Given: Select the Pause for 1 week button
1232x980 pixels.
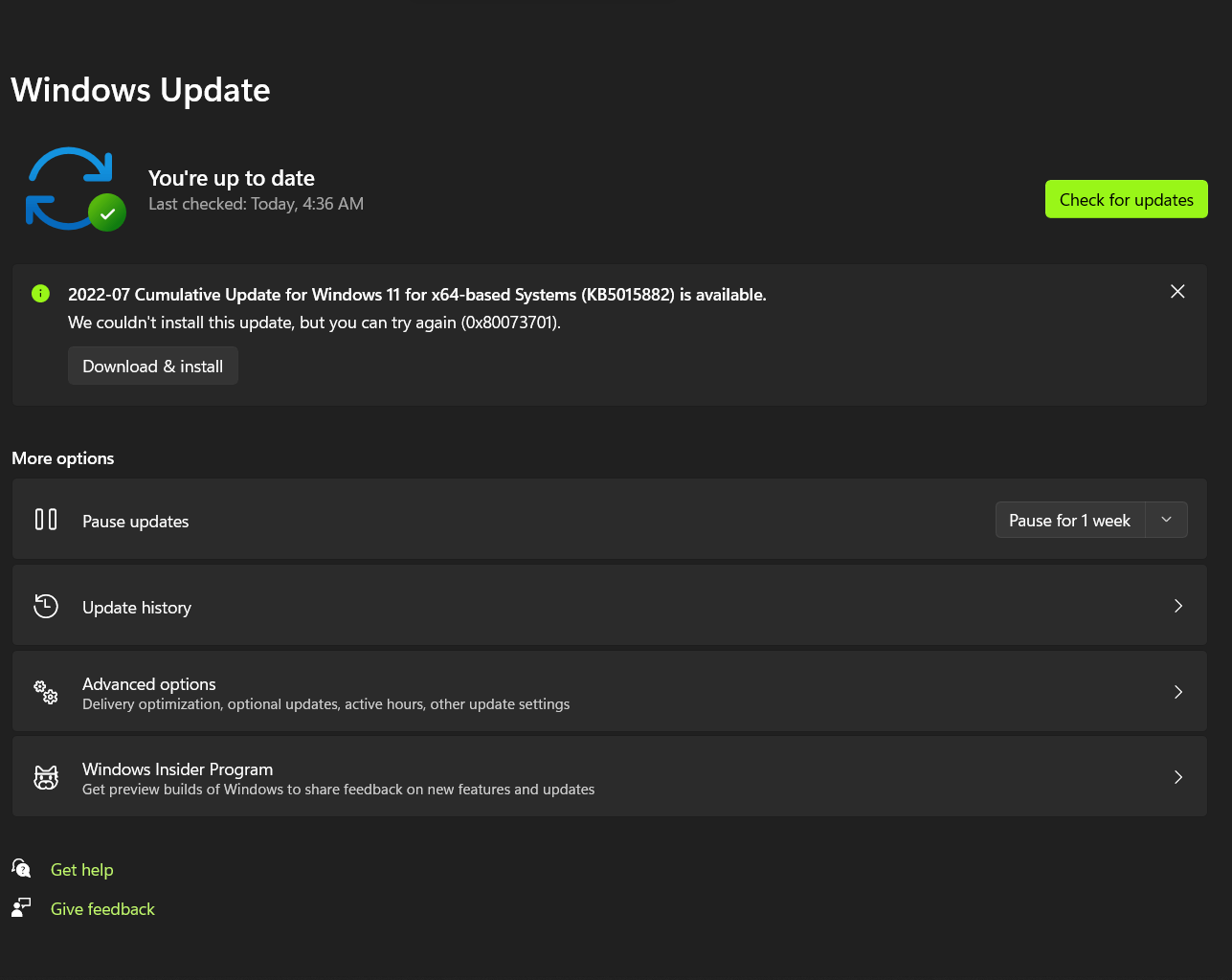Looking at the screenshot, I should point(1070,521).
